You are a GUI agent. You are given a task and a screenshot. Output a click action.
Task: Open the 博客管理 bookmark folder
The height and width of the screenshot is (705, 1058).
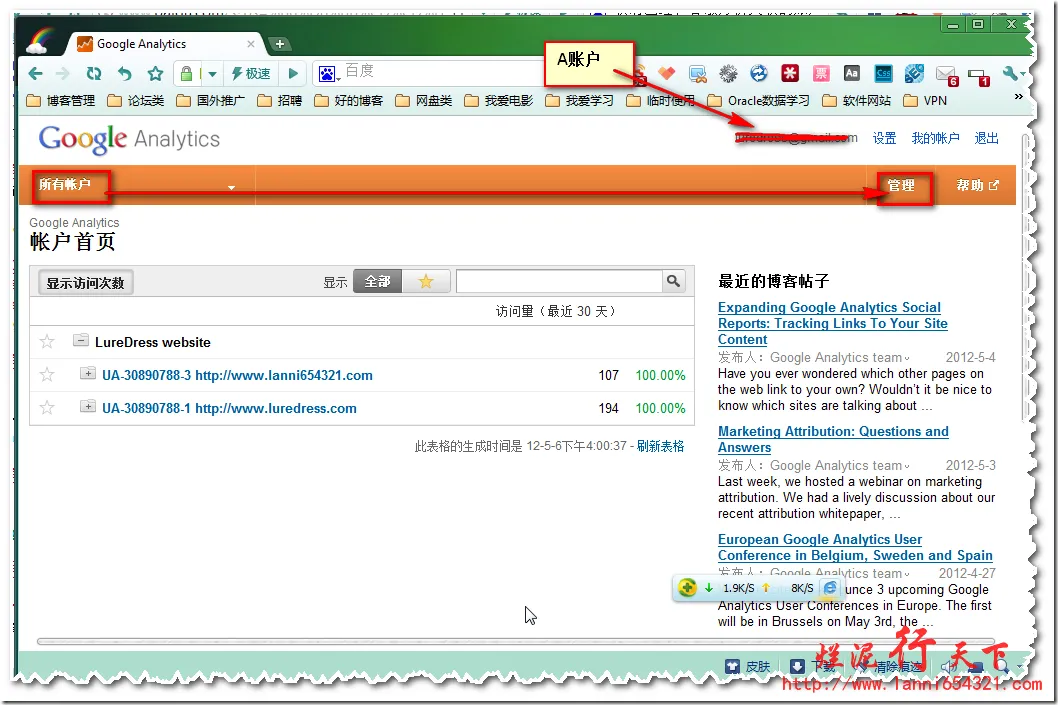(61, 101)
